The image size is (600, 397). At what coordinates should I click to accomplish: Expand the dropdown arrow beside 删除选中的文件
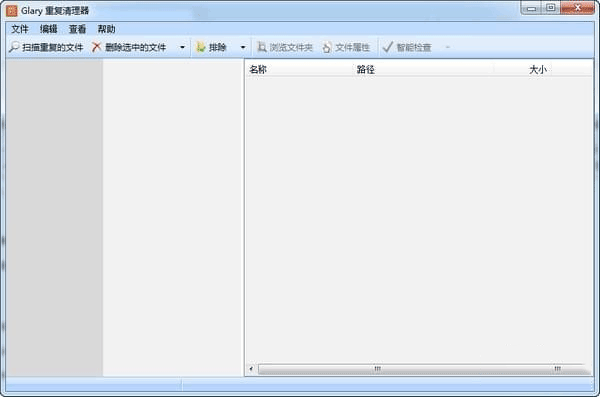coord(183,47)
